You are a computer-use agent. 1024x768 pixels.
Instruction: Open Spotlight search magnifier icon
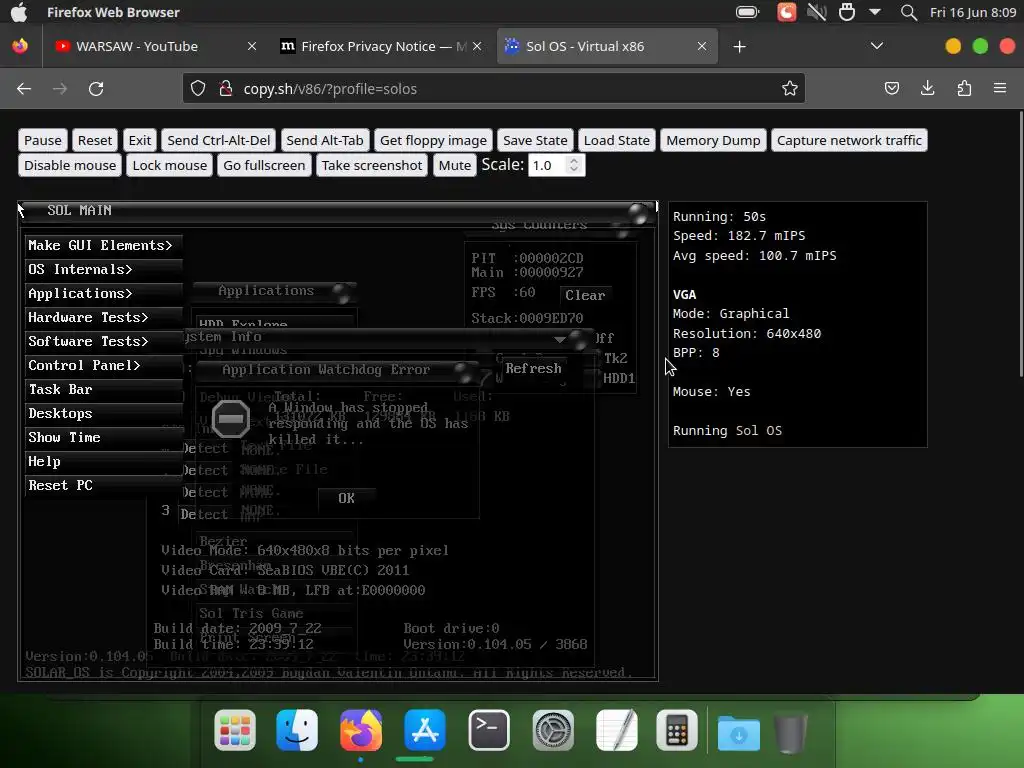click(x=908, y=12)
